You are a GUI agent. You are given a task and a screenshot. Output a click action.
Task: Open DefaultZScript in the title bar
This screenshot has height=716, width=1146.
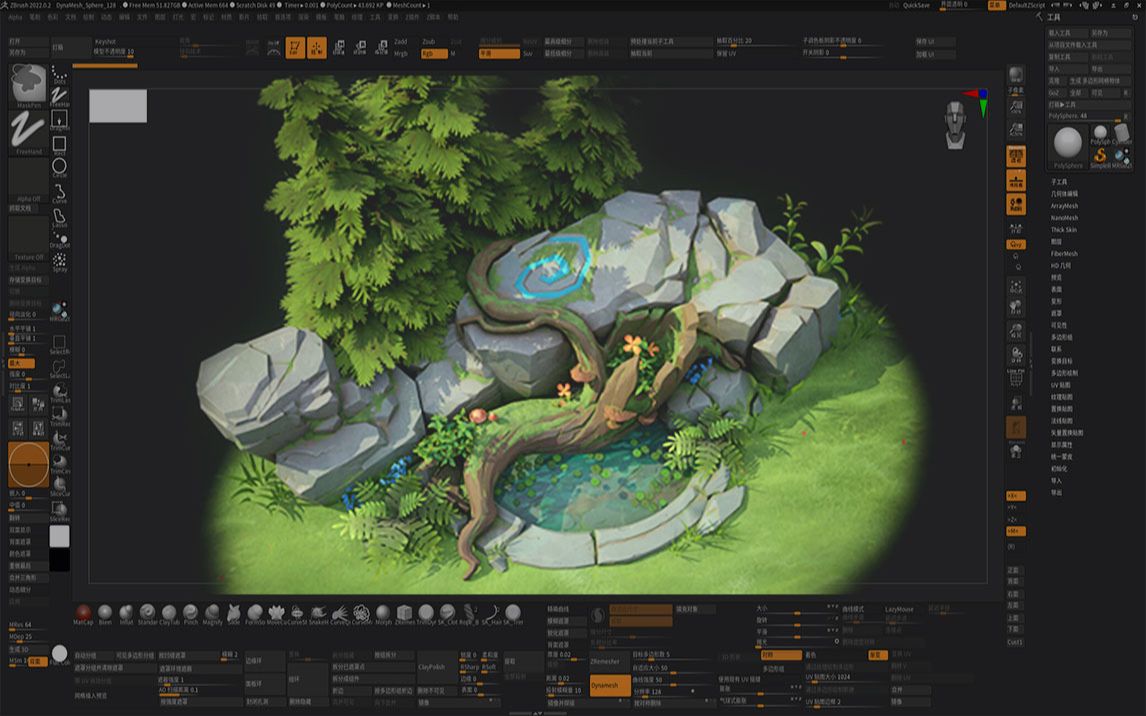tap(1028, 5)
